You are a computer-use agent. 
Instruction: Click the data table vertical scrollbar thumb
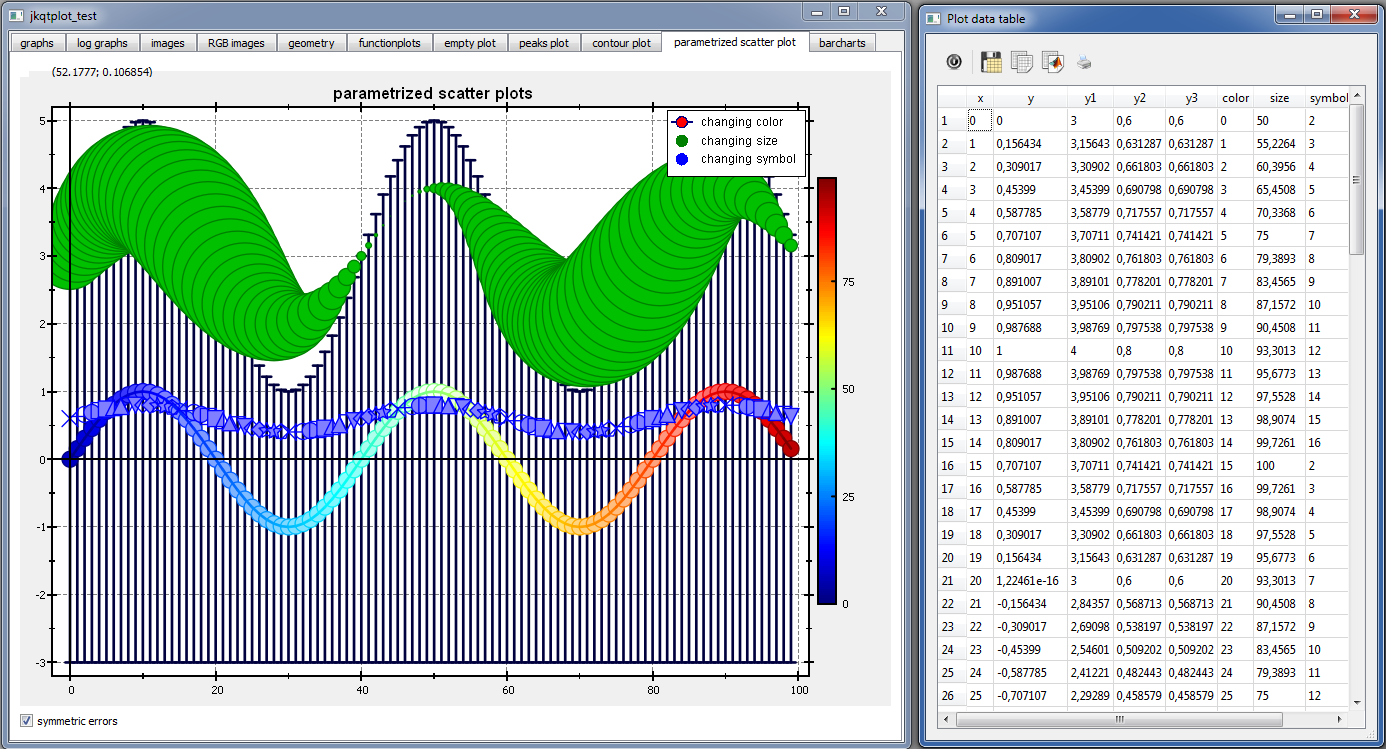[x=1357, y=180]
